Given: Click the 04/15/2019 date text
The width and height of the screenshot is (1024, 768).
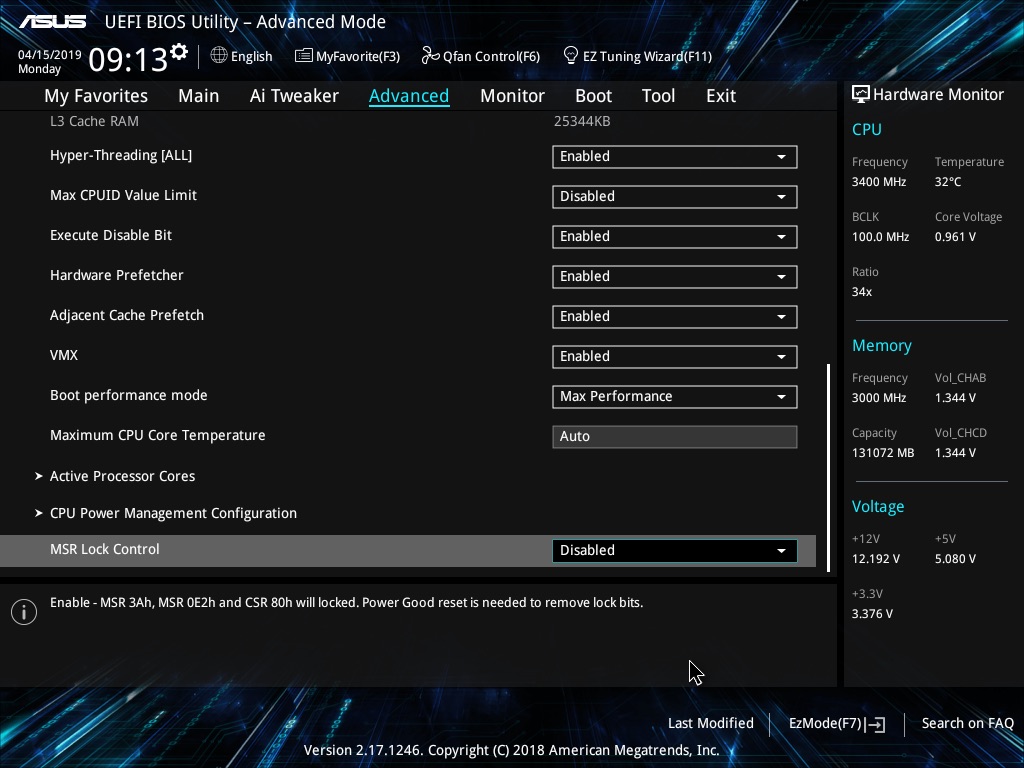Looking at the screenshot, I should (x=50, y=55).
